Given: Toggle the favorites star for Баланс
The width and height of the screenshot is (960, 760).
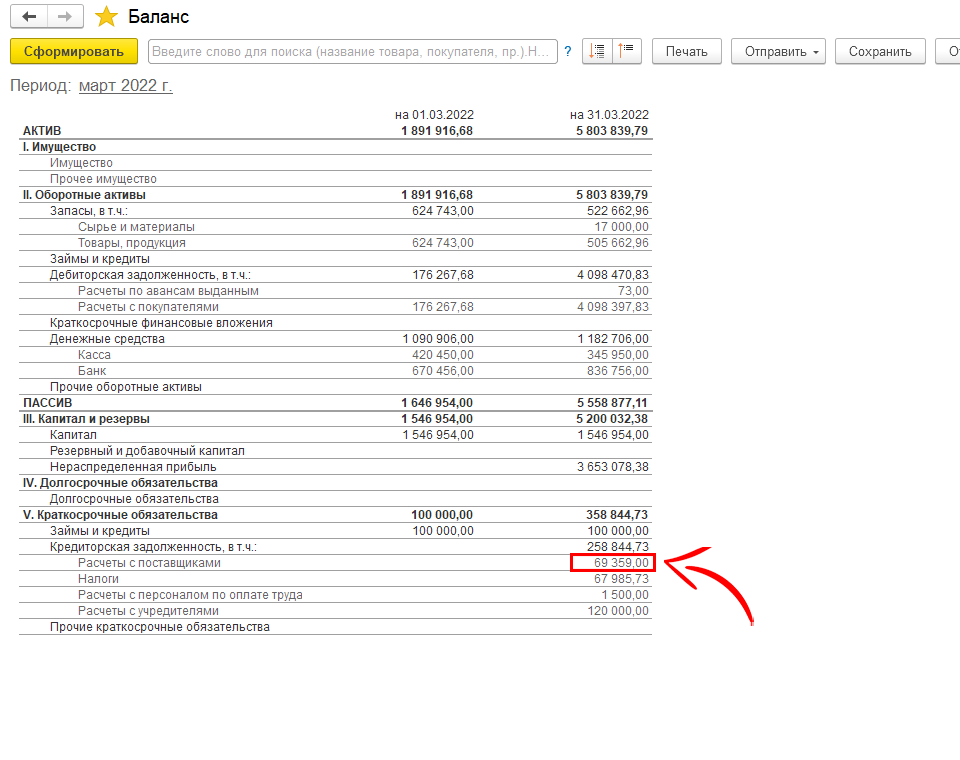Looking at the screenshot, I should 105,17.
